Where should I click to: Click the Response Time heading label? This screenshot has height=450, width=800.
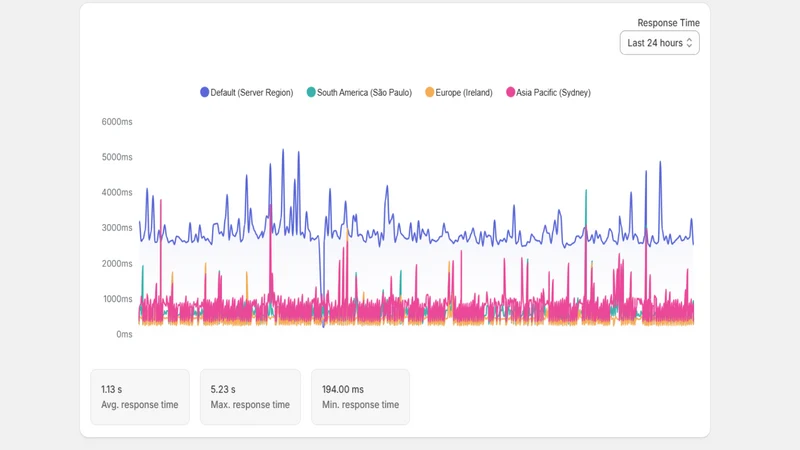click(668, 23)
